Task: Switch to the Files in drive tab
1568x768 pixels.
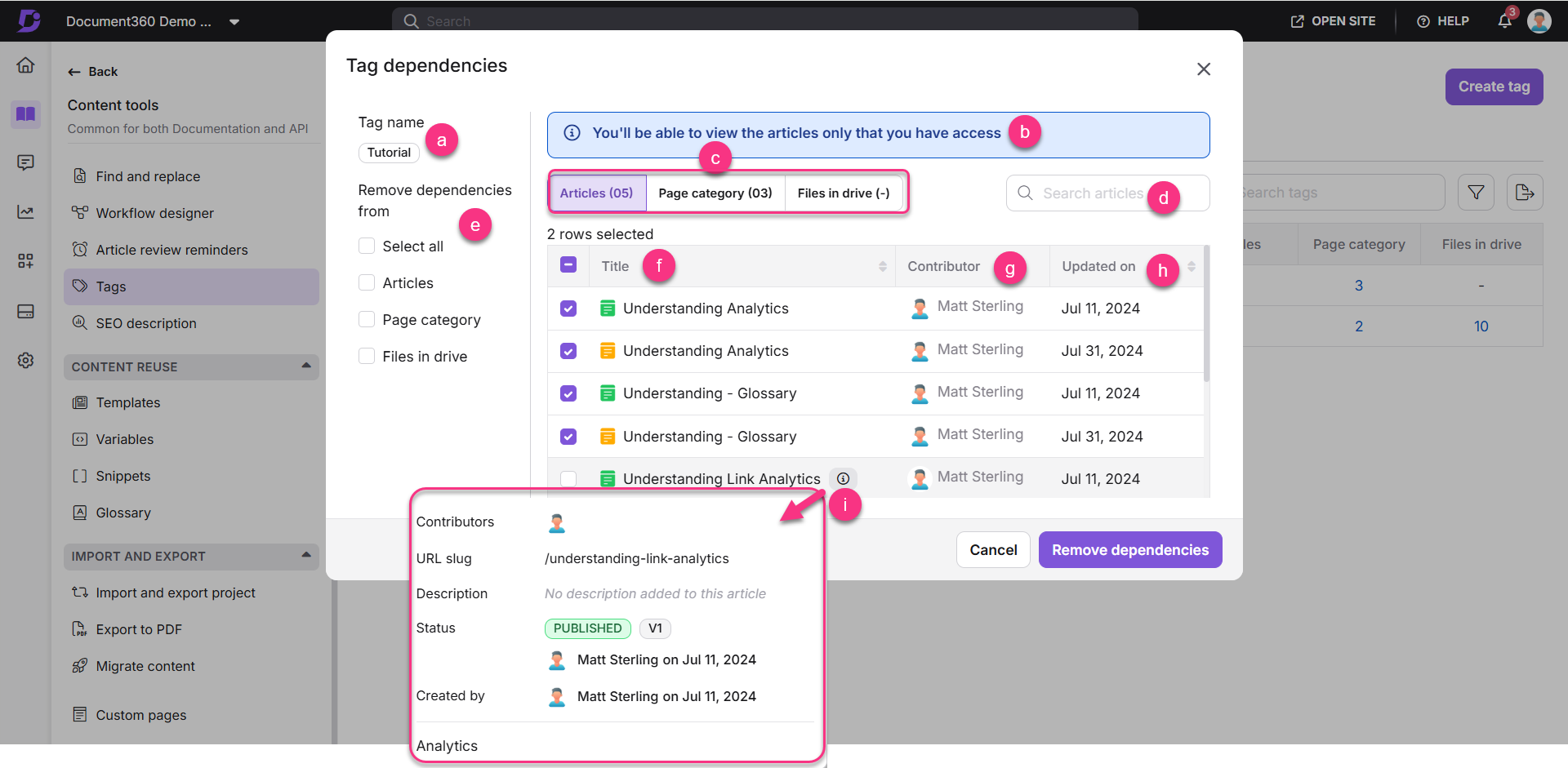Action: (x=843, y=193)
